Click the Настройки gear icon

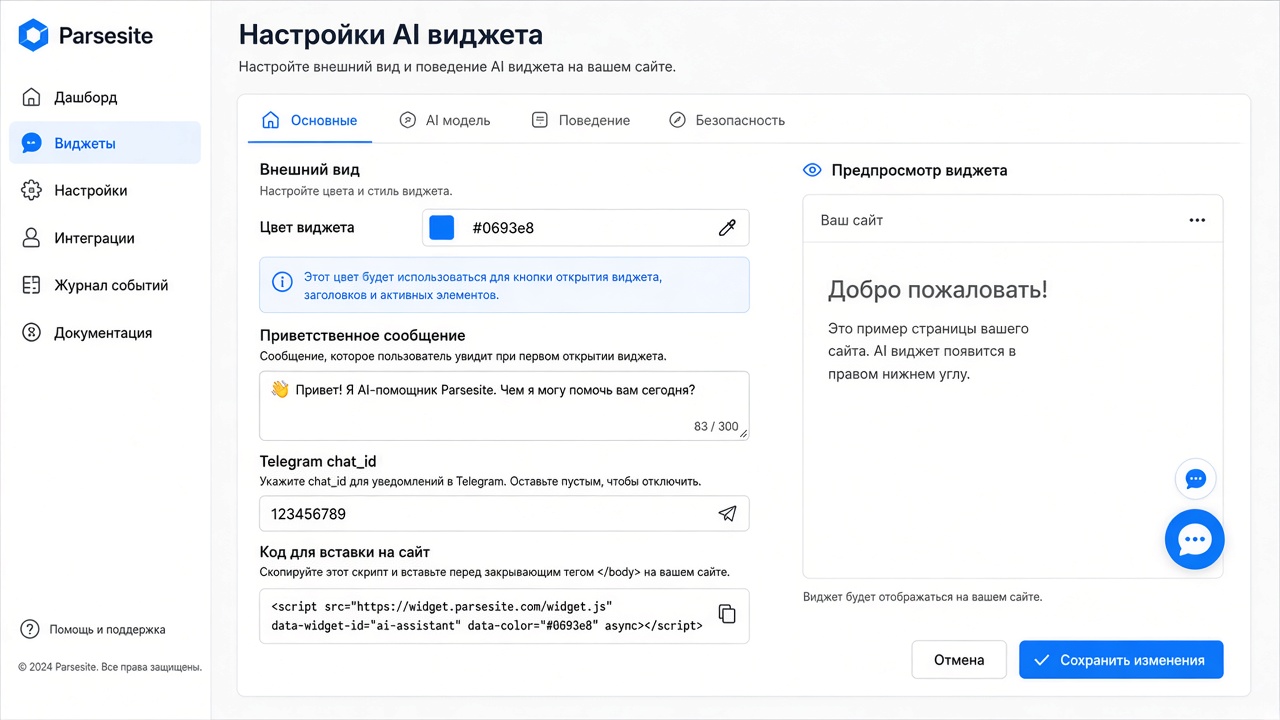(31, 190)
